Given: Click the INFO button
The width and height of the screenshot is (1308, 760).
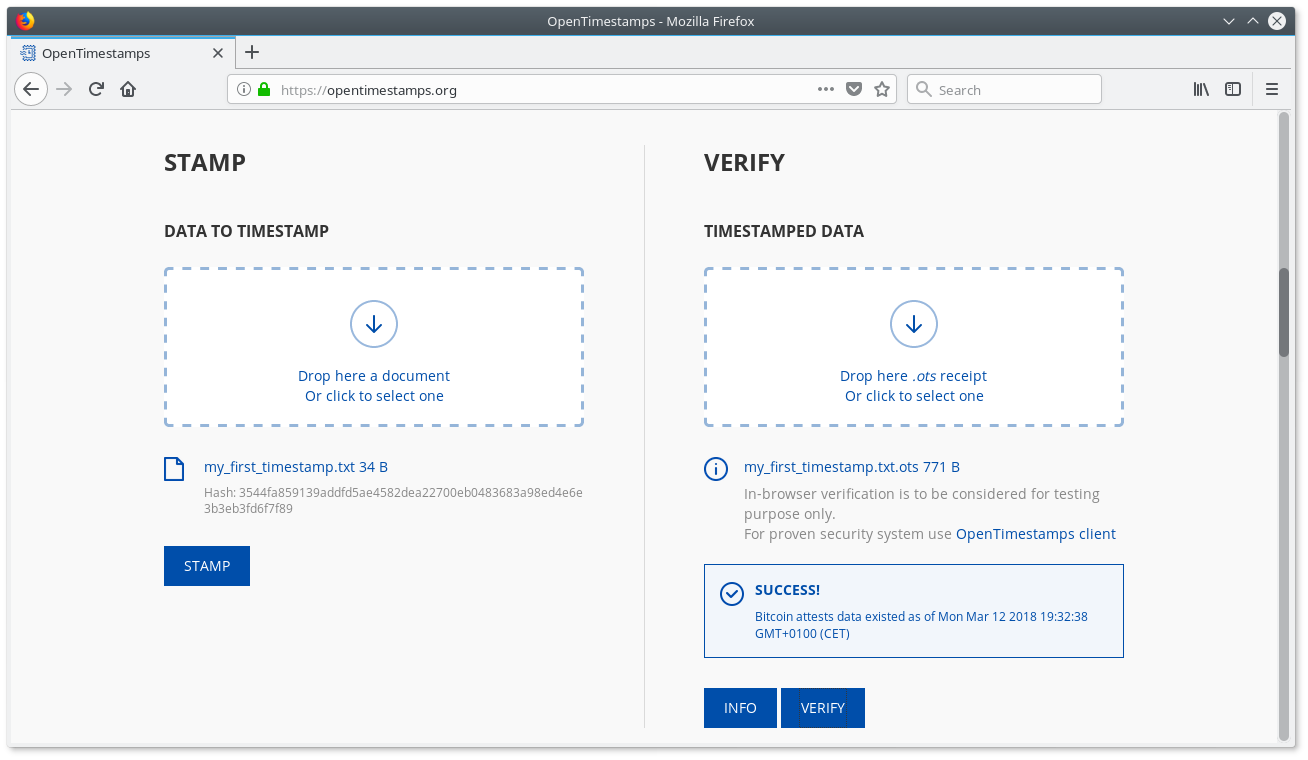Looking at the screenshot, I should click(x=740, y=708).
